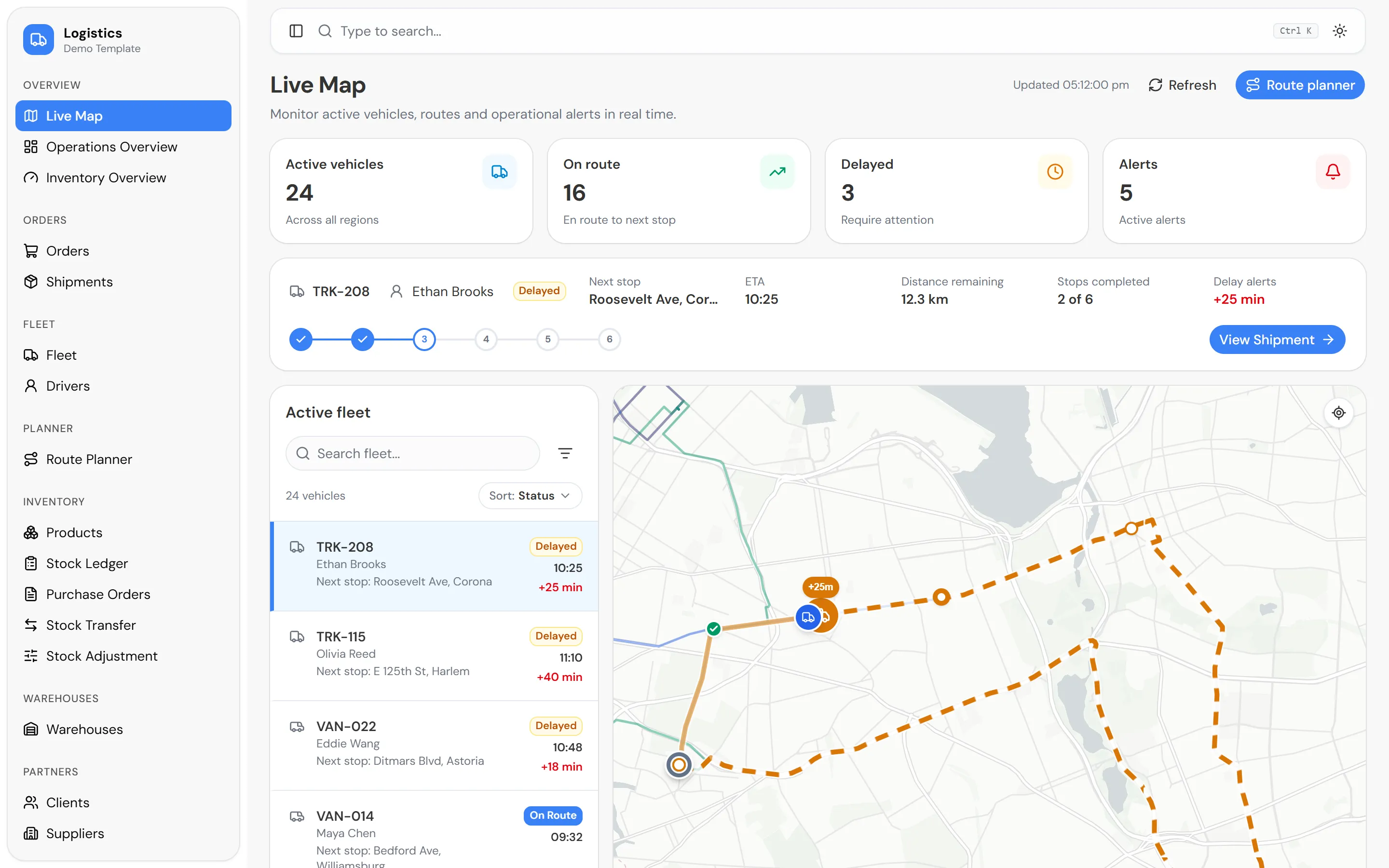Click the Ctrl K shortcut badge
This screenshot has height=868, width=1389.
tap(1295, 31)
